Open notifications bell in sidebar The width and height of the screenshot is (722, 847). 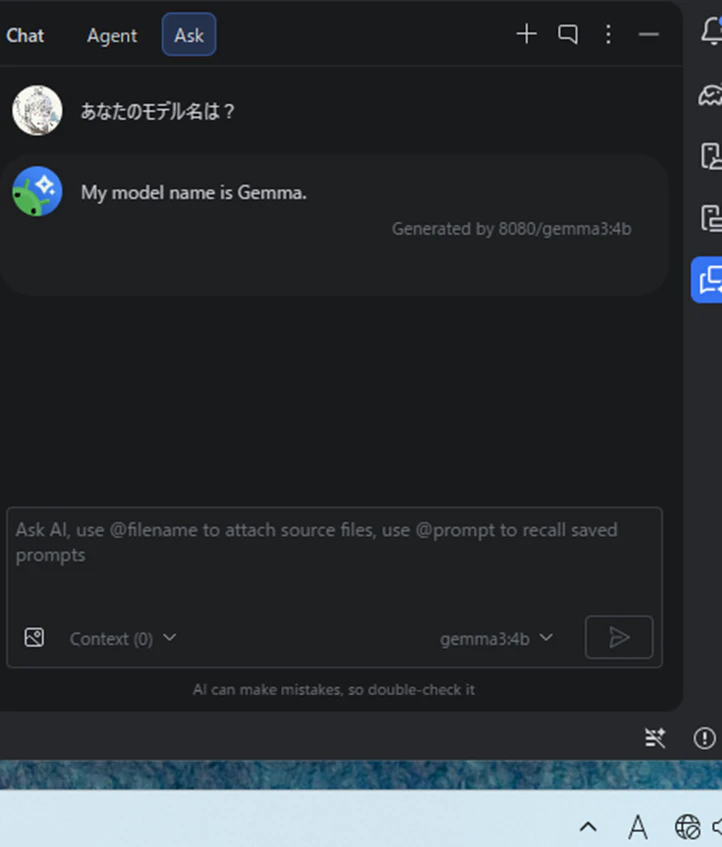pyautogui.click(x=711, y=31)
